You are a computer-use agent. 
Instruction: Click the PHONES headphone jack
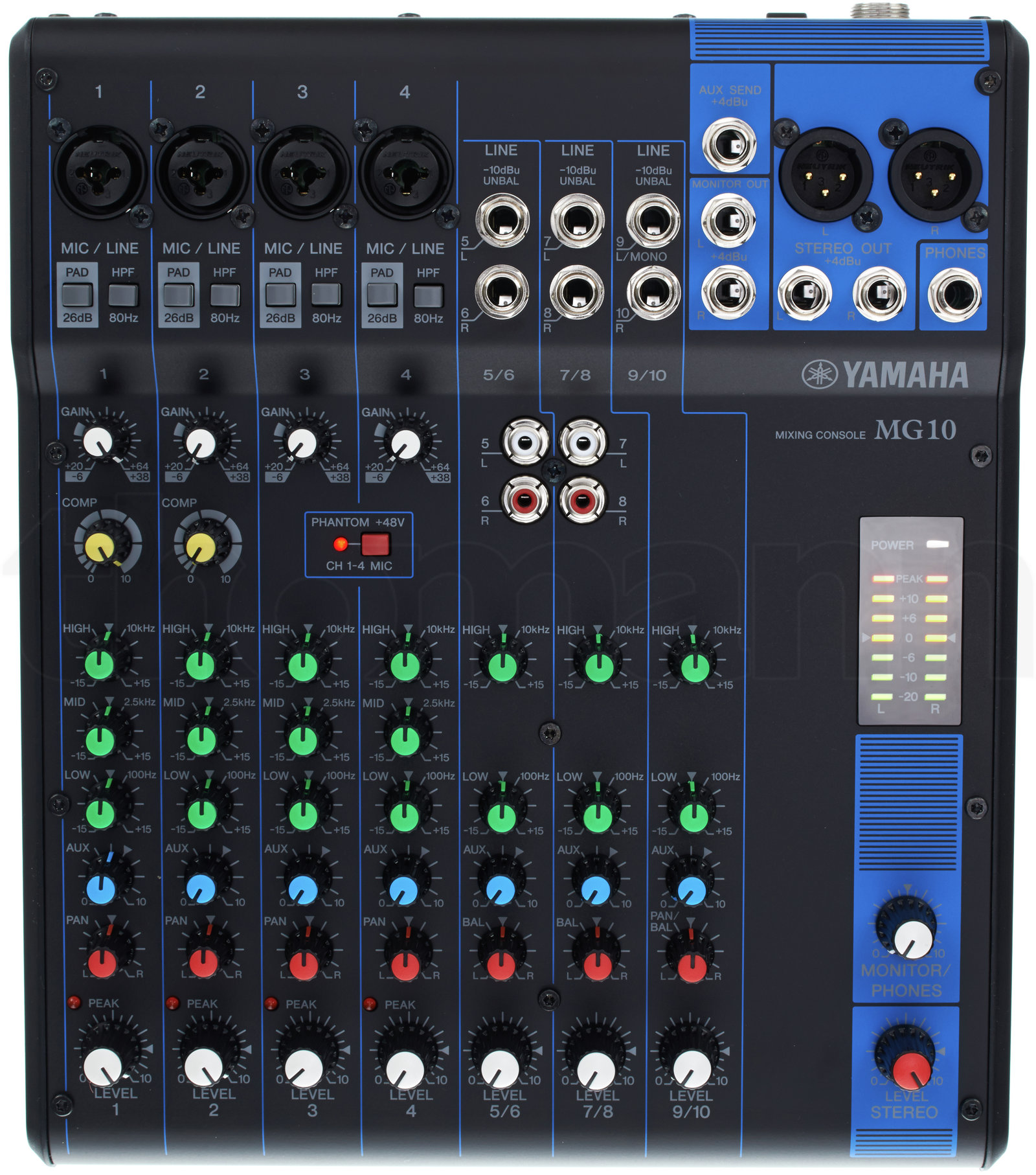point(954,295)
